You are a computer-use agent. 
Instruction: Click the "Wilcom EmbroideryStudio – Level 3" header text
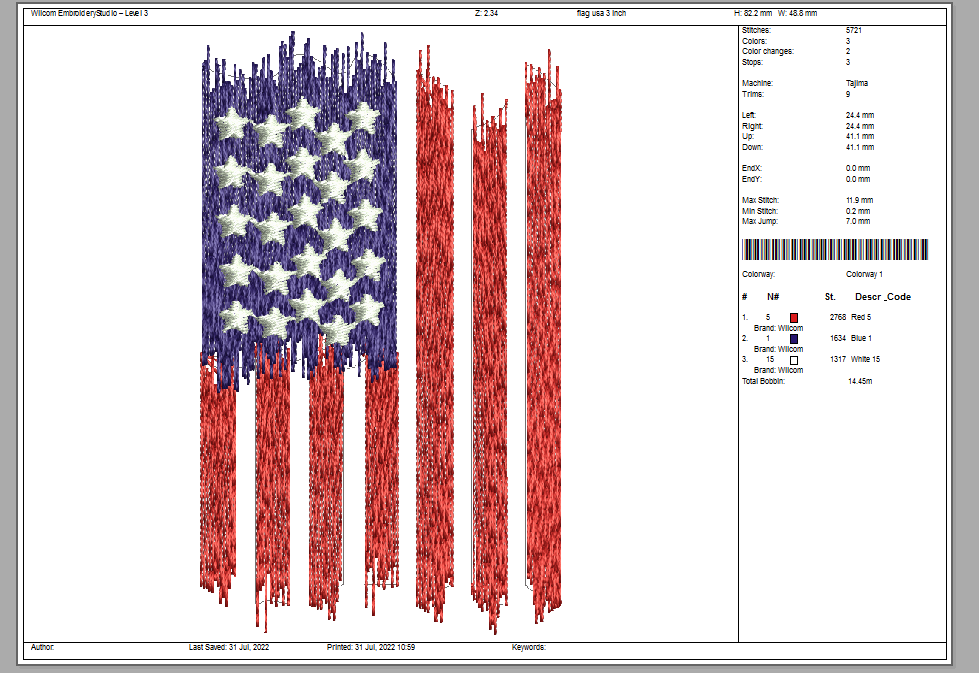tap(89, 13)
